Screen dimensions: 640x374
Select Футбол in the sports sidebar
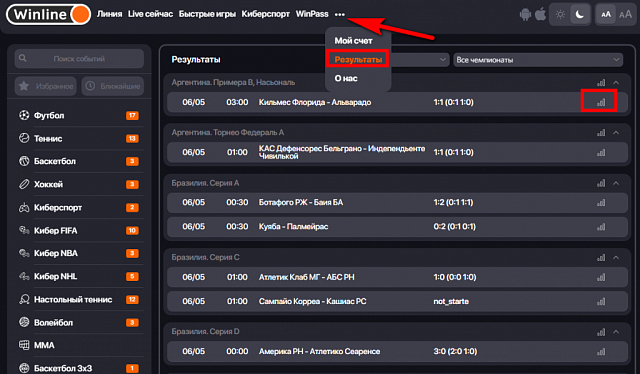pyautogui.click(x=79, y=116)
